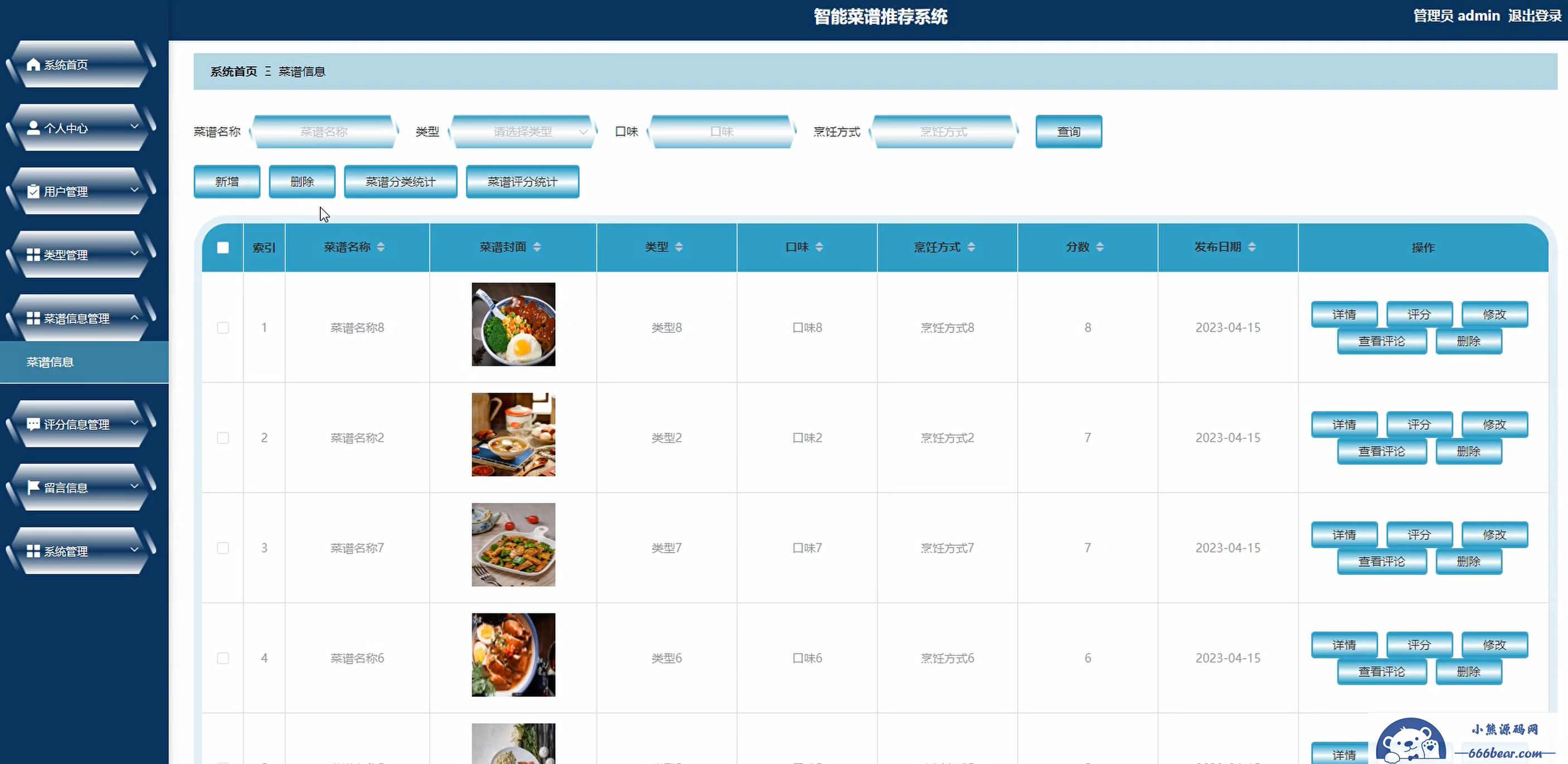Focus the 烹饪方式 search field

click(x=944, y=132)
